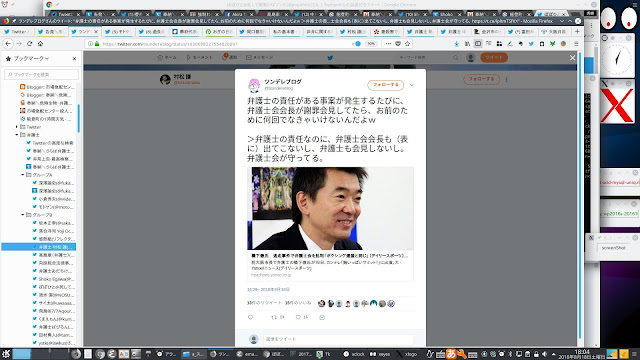
Task: Close the active ツンデ tab
Action: 96,31
